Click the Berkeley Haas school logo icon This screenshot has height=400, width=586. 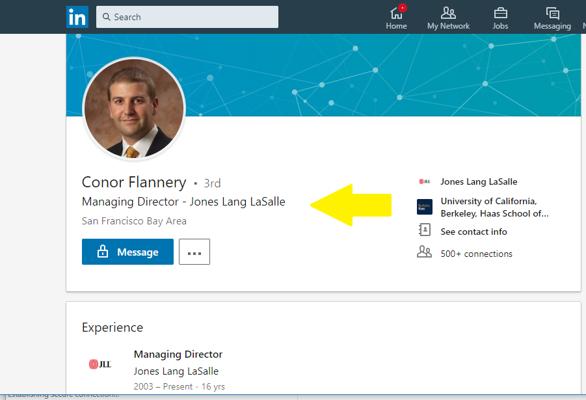[425, 207]
